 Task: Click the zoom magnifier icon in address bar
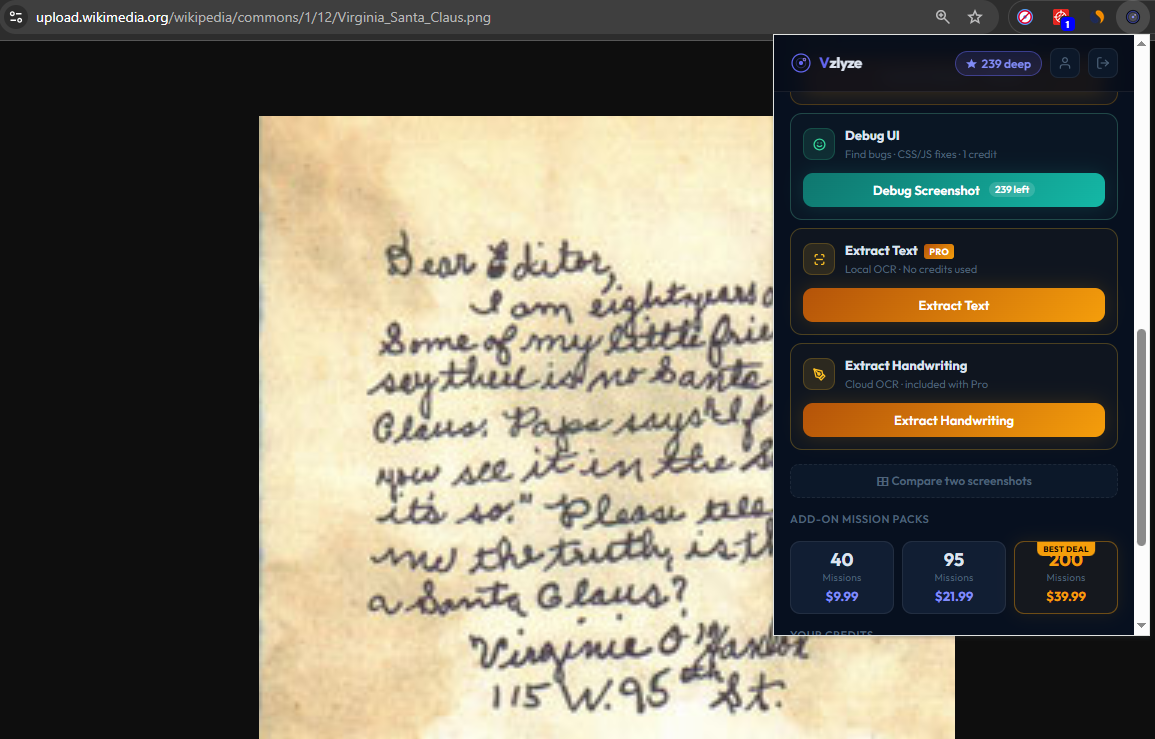click(942, 17)
